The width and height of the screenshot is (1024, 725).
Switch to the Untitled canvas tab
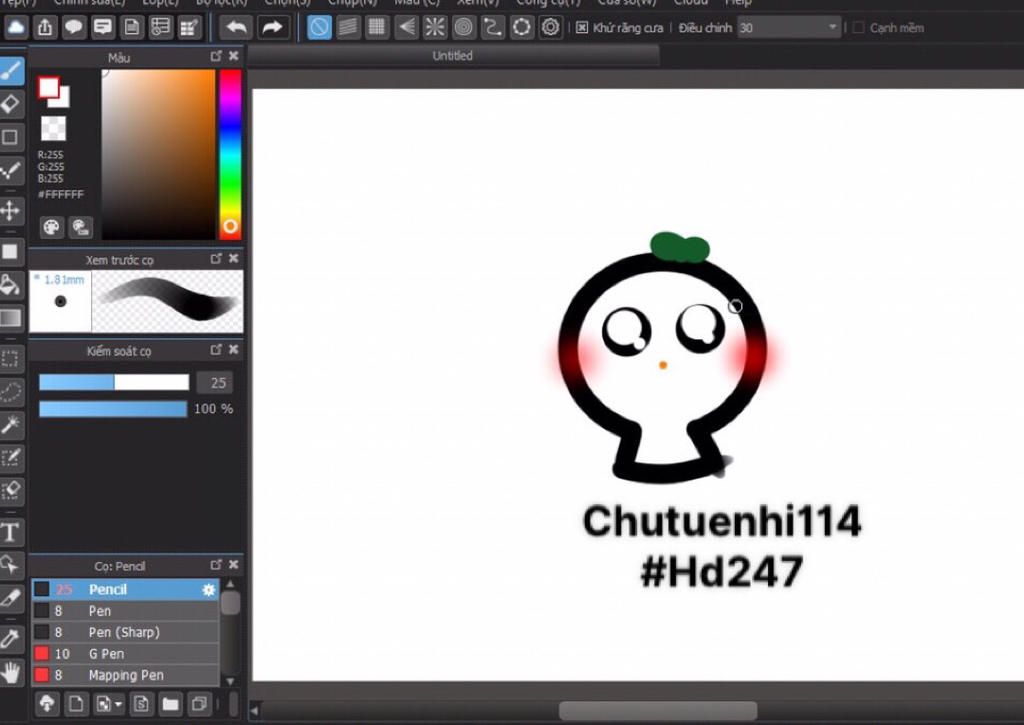(x=453, y=56)
